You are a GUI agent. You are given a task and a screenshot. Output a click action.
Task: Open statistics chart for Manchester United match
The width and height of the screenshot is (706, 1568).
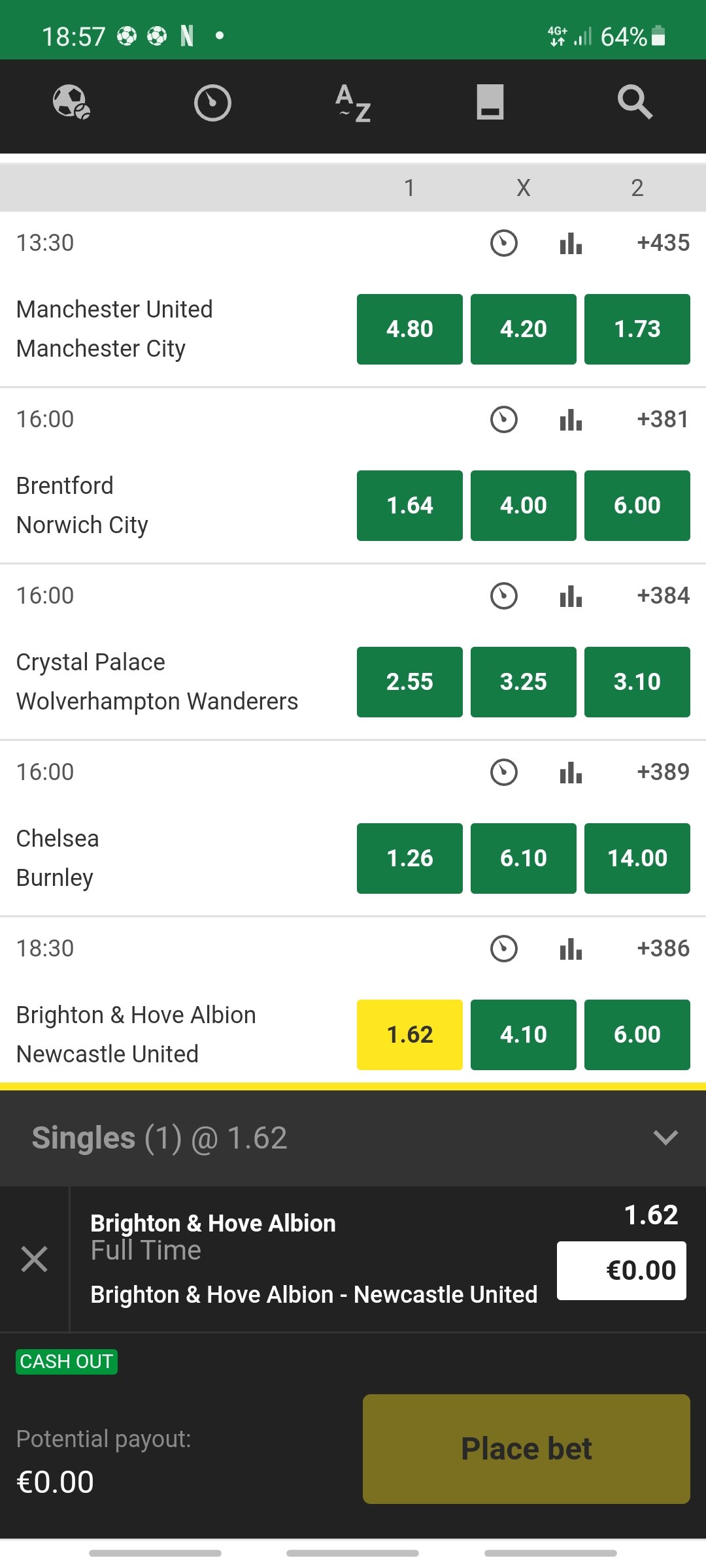[x=571, y=244]
